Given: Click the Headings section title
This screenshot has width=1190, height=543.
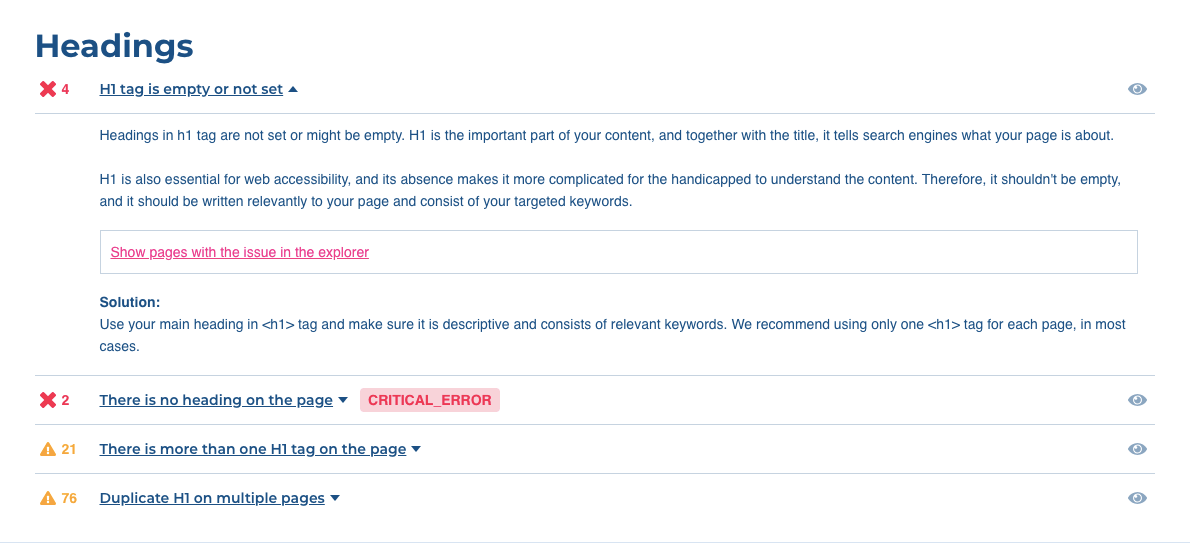Looking at the screenshot, I should (115, 46).
